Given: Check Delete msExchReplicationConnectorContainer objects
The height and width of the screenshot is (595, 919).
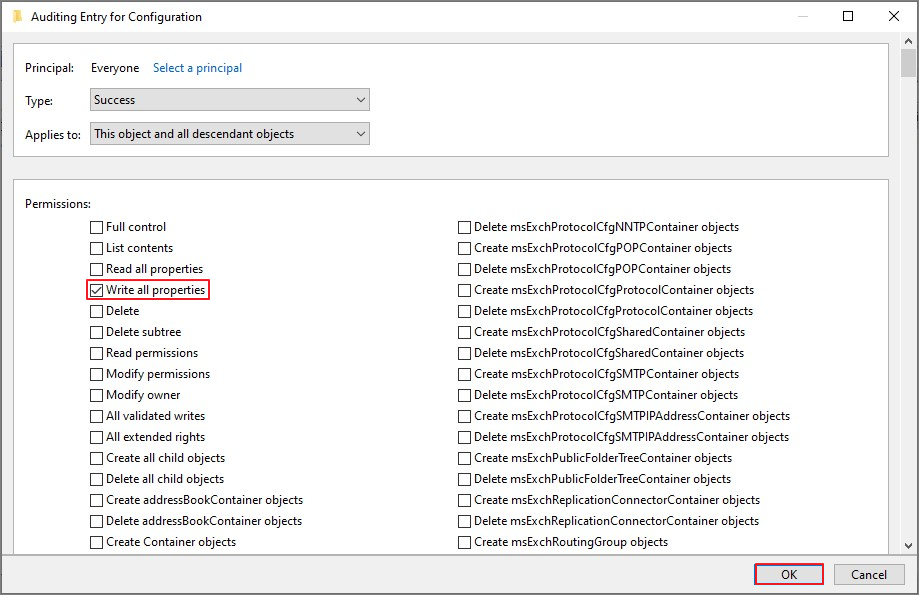Looking at the screenshot, I should click(x=465, y=521).
